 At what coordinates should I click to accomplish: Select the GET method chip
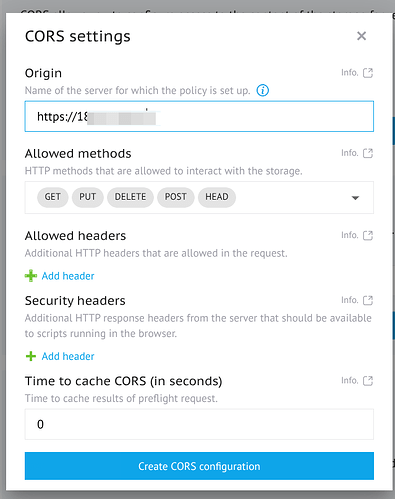[x=53, y=197]
